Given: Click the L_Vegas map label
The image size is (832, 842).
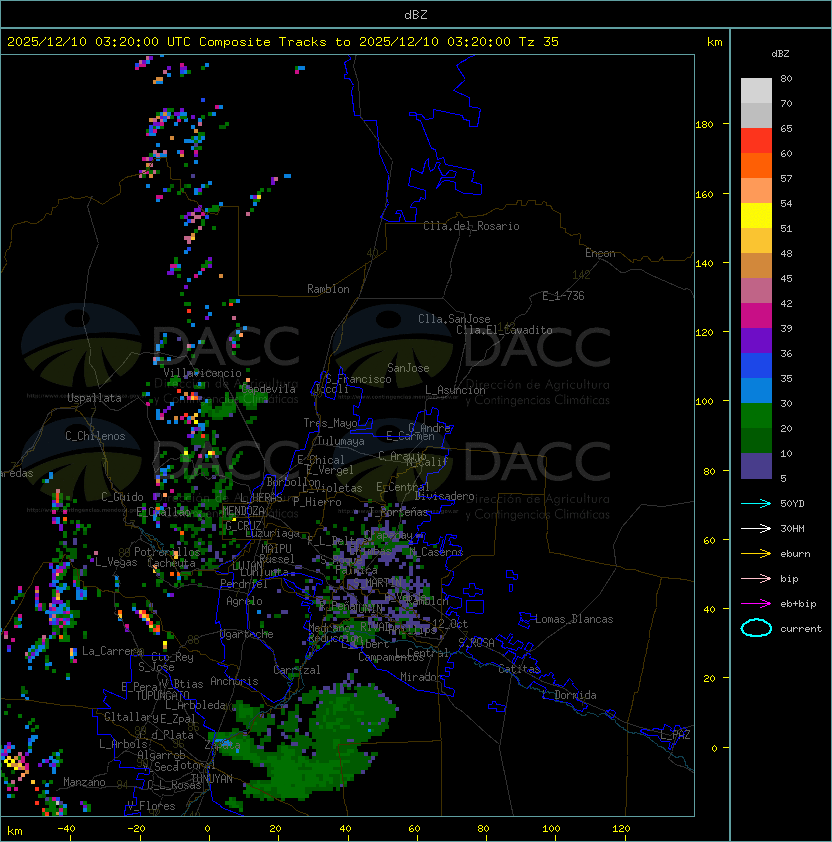Looking at the screenshot, I should point(116,562).
